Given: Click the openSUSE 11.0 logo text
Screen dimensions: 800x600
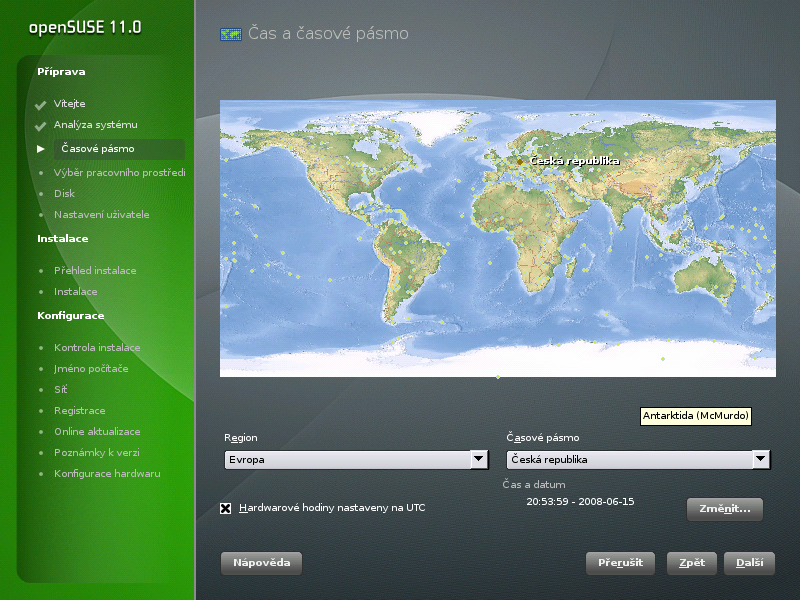Looking at the screenshot, I should pyautogui.click(x=85, y=27).
